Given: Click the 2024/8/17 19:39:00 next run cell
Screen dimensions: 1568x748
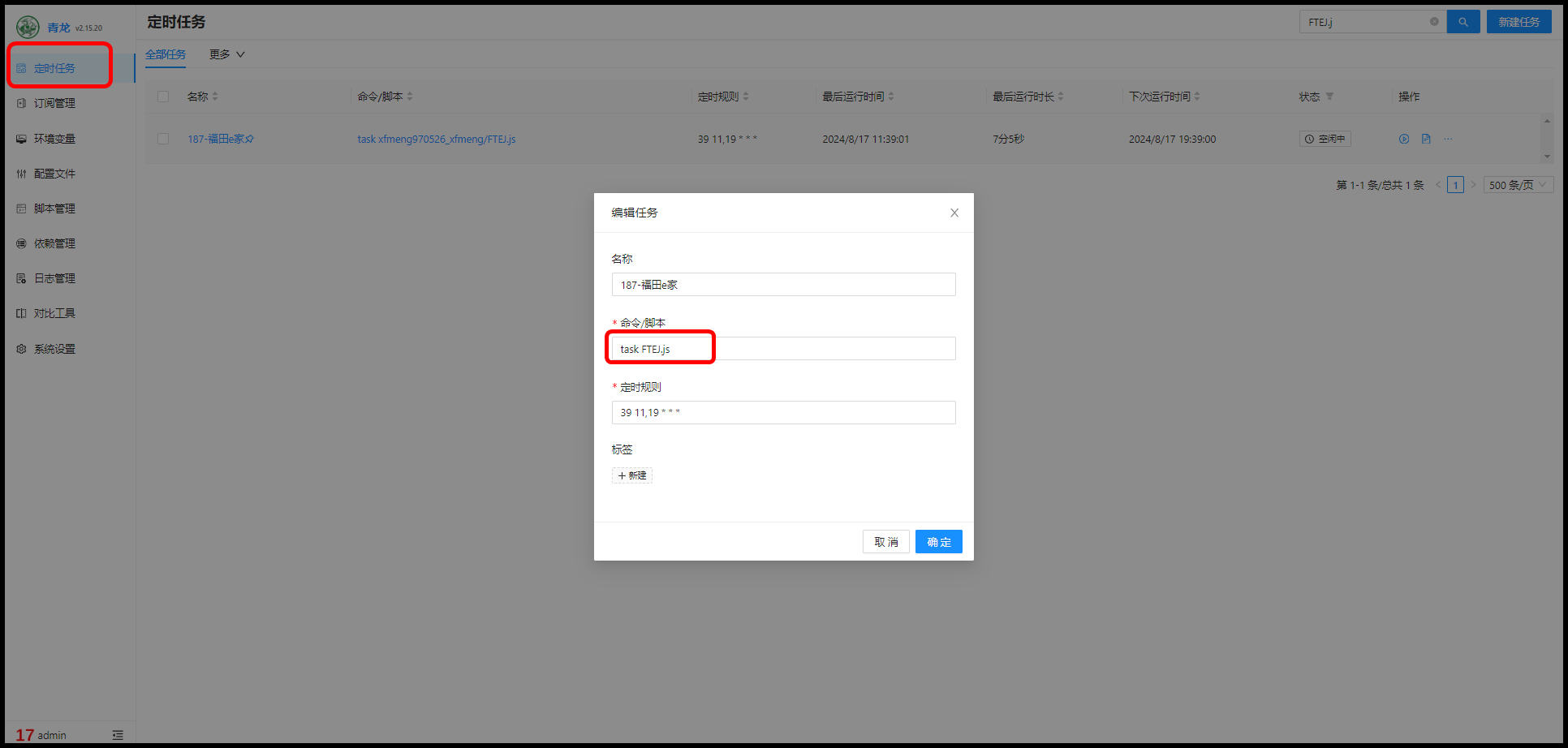Looking at the screenshot, I should [1172, 139].
